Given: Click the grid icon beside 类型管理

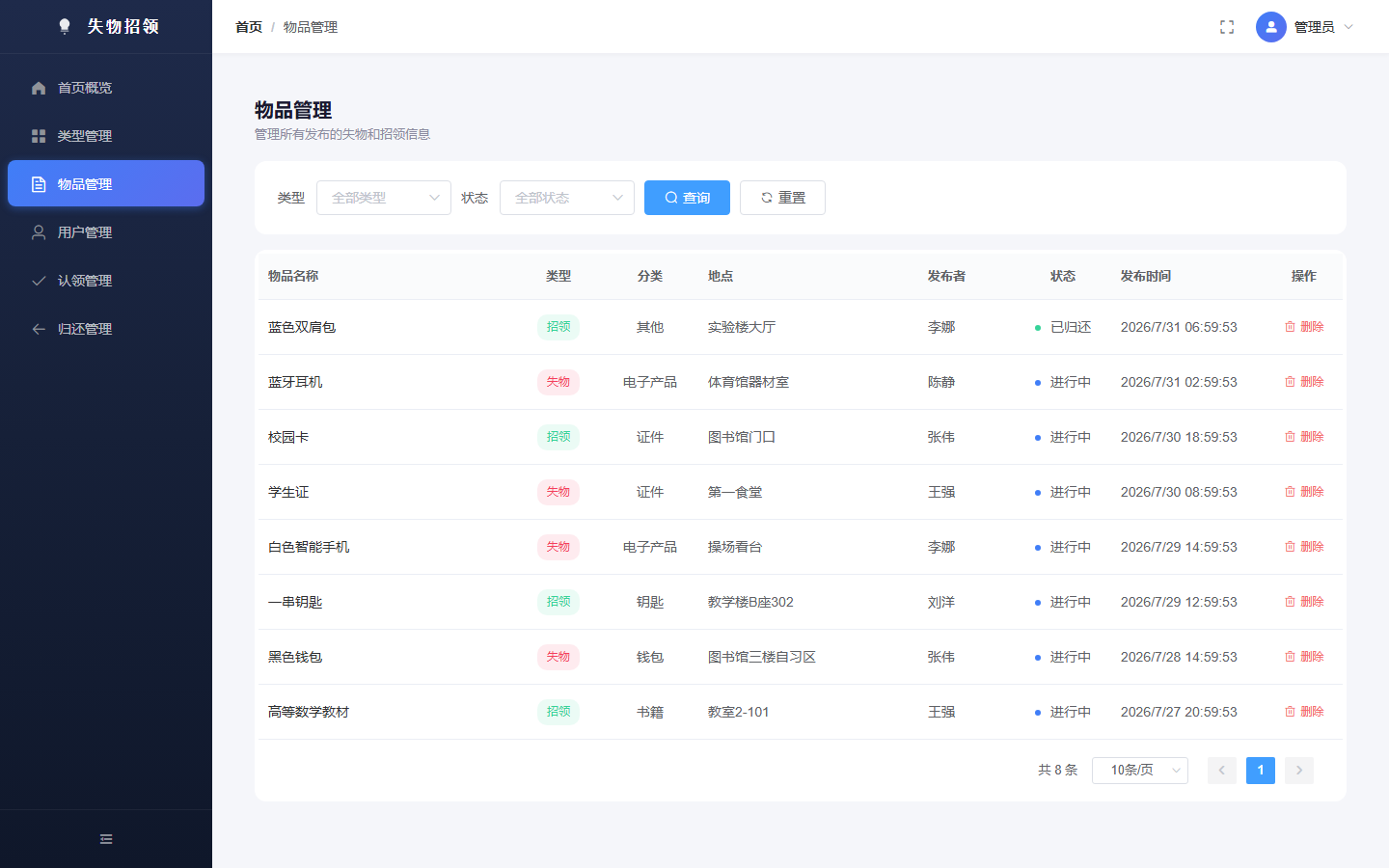Looking at the screenshot, I should coord(39,136).
